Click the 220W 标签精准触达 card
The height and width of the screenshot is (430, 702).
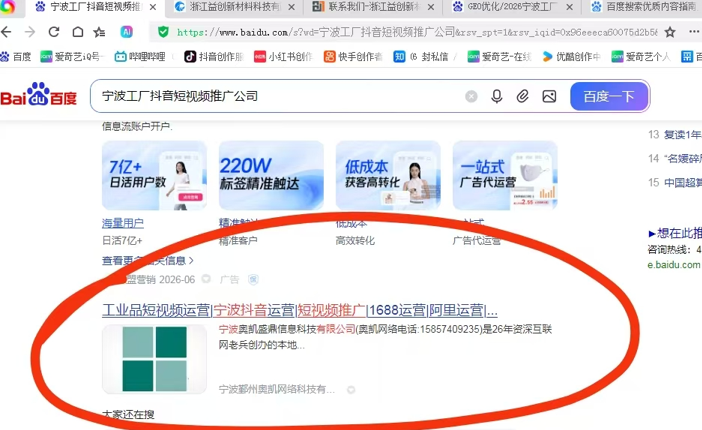pos(271,176)
